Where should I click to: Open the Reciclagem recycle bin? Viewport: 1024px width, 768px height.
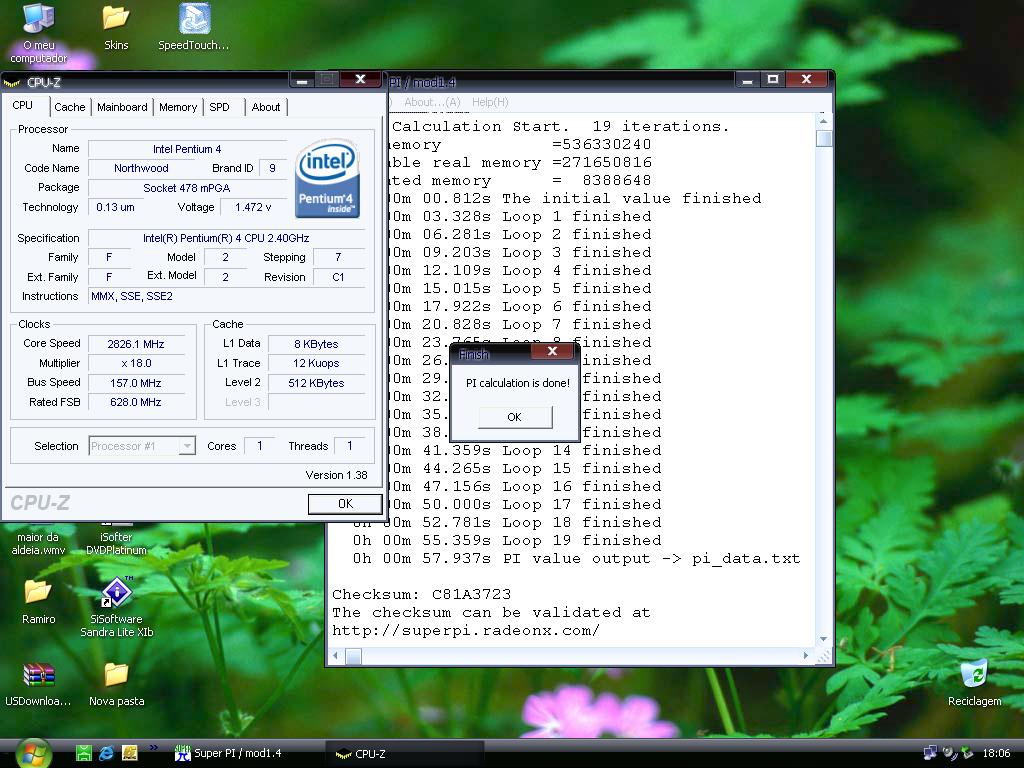[x=974, y=683]
